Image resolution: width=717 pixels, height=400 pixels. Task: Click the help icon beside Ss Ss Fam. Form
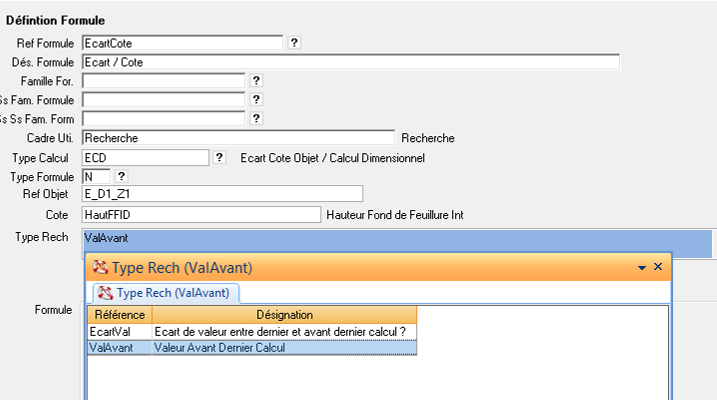tap(256, 119)
